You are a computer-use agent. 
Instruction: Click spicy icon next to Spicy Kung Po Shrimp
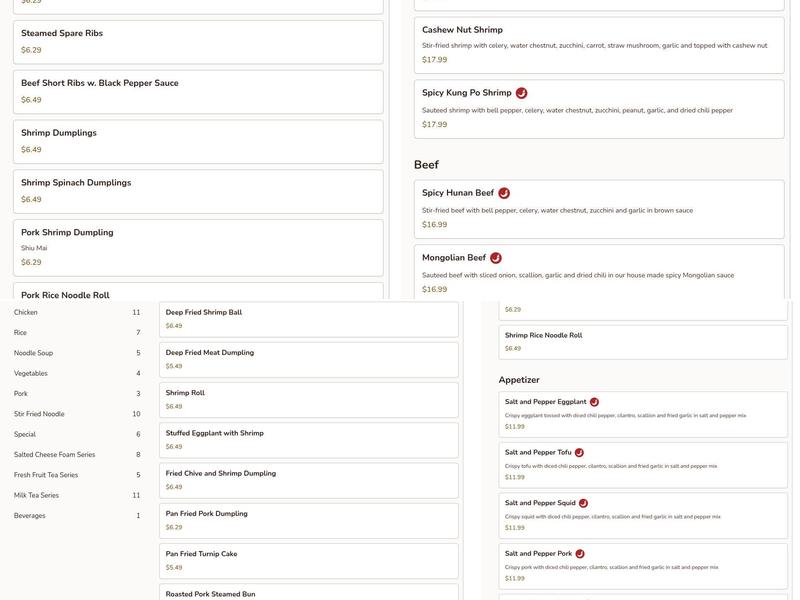(521, 93)
